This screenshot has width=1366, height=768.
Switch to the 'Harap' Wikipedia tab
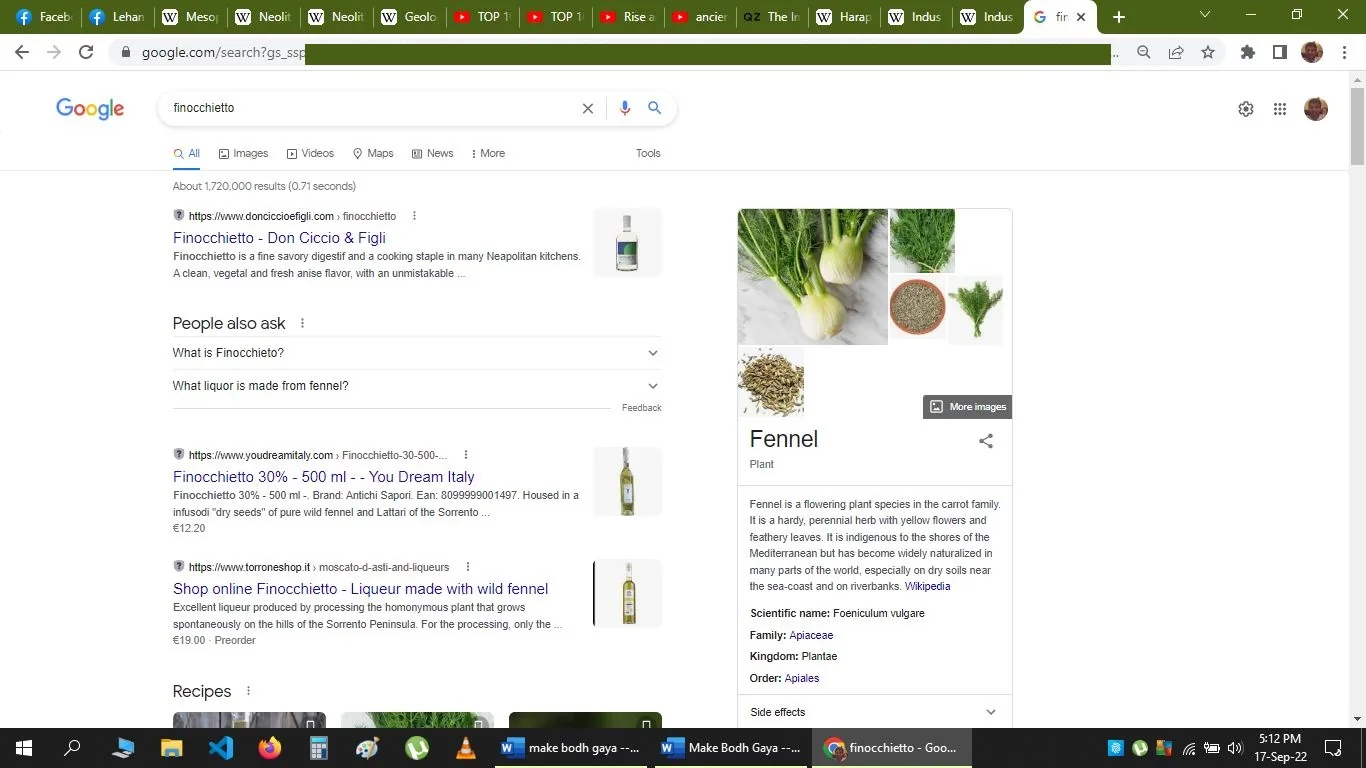(844, 17)
